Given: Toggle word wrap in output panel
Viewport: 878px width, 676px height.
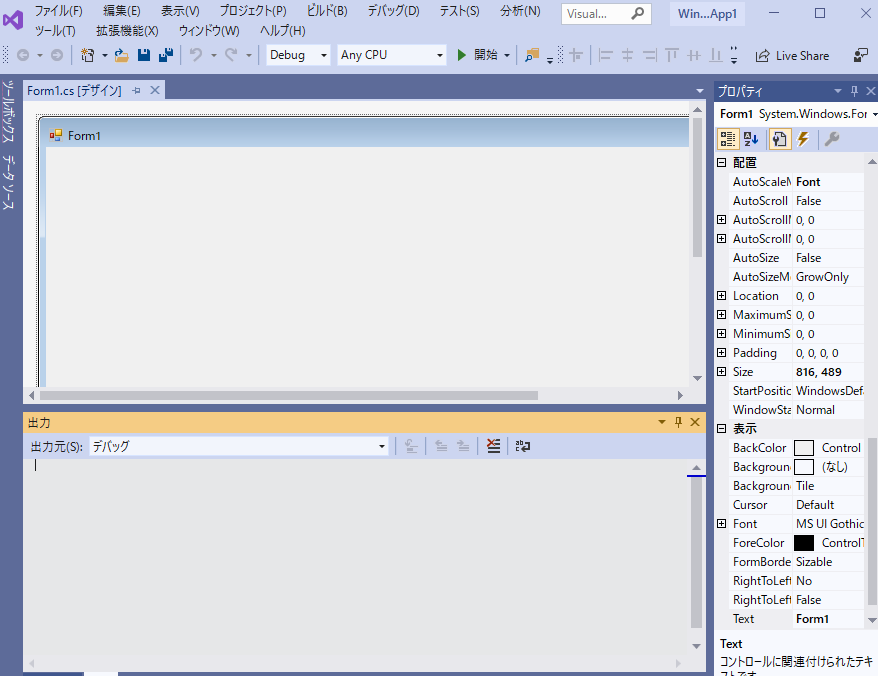Looking at the screenshot, I should click(x=522, y=446).
